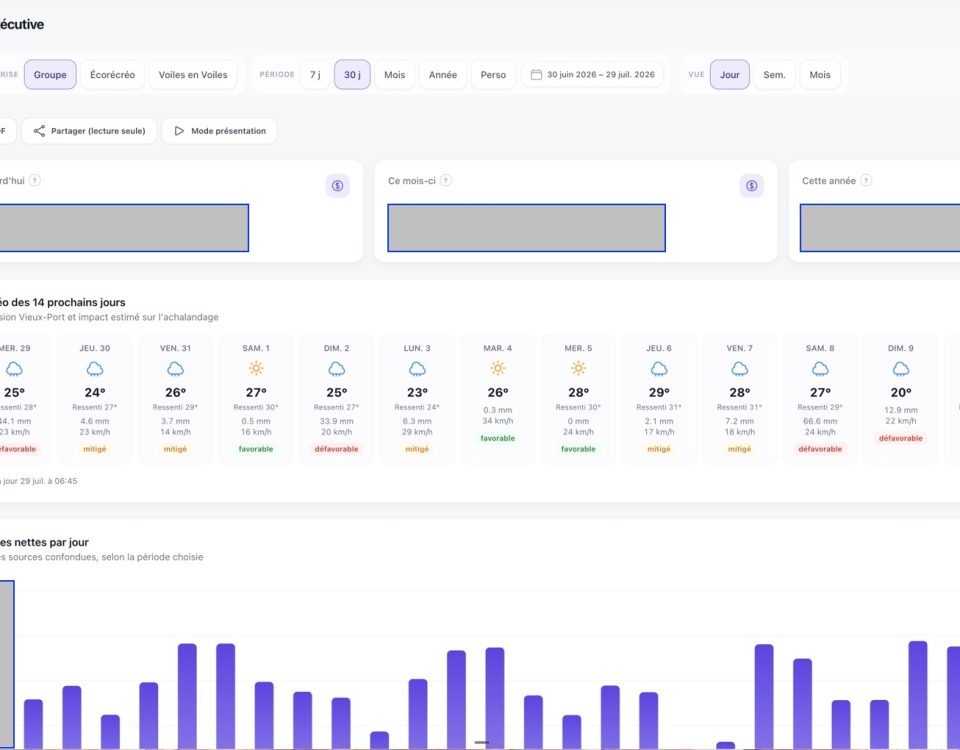Click the share icon beside Partager

coord(39,131)
